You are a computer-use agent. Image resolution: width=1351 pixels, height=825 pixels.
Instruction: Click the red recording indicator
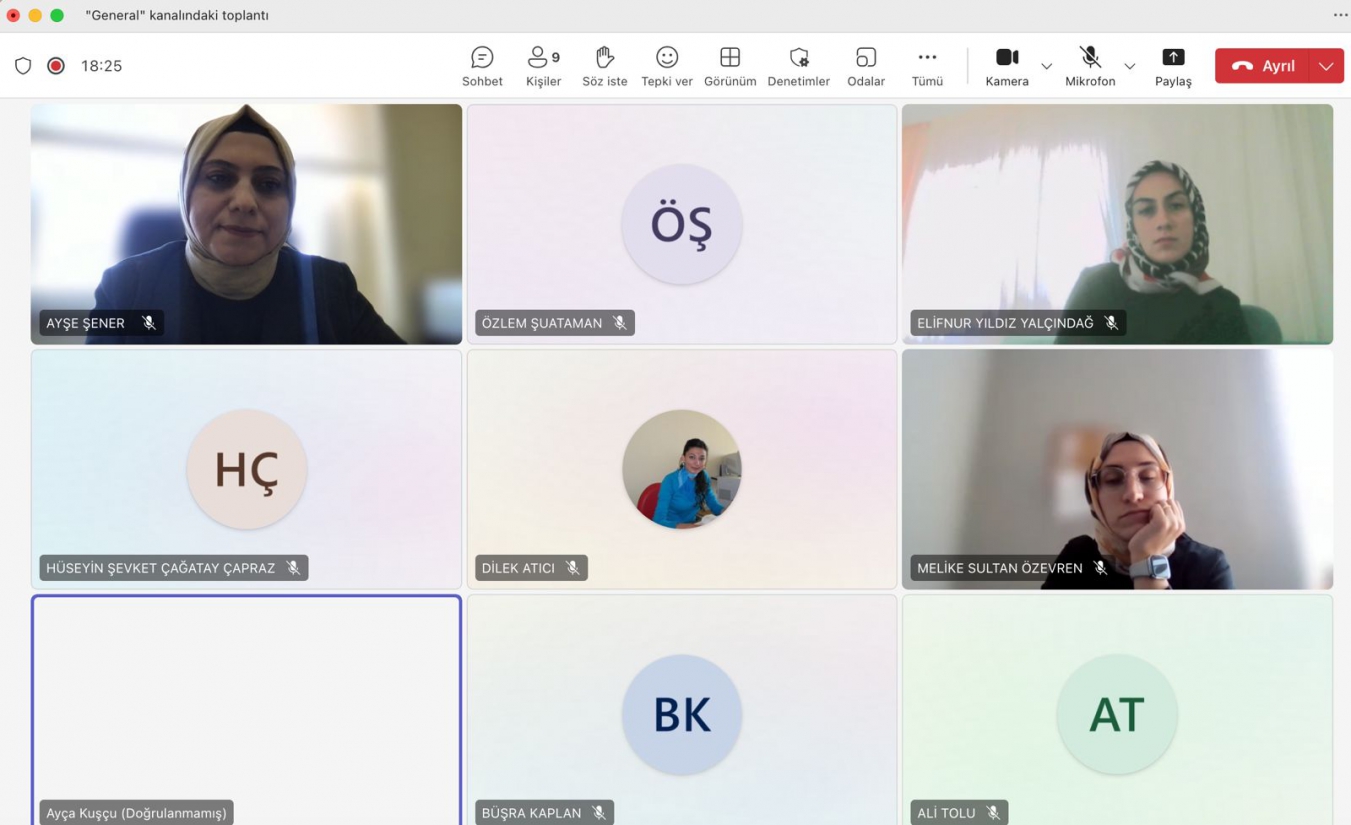pyautogui.click(x=56, y=66)
